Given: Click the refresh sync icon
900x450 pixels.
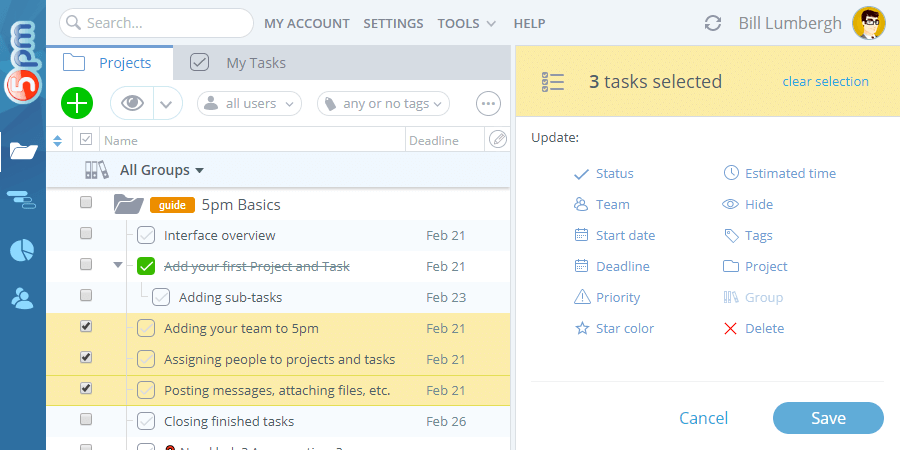Looking at the screenshot, I should [x=713, y=24].
